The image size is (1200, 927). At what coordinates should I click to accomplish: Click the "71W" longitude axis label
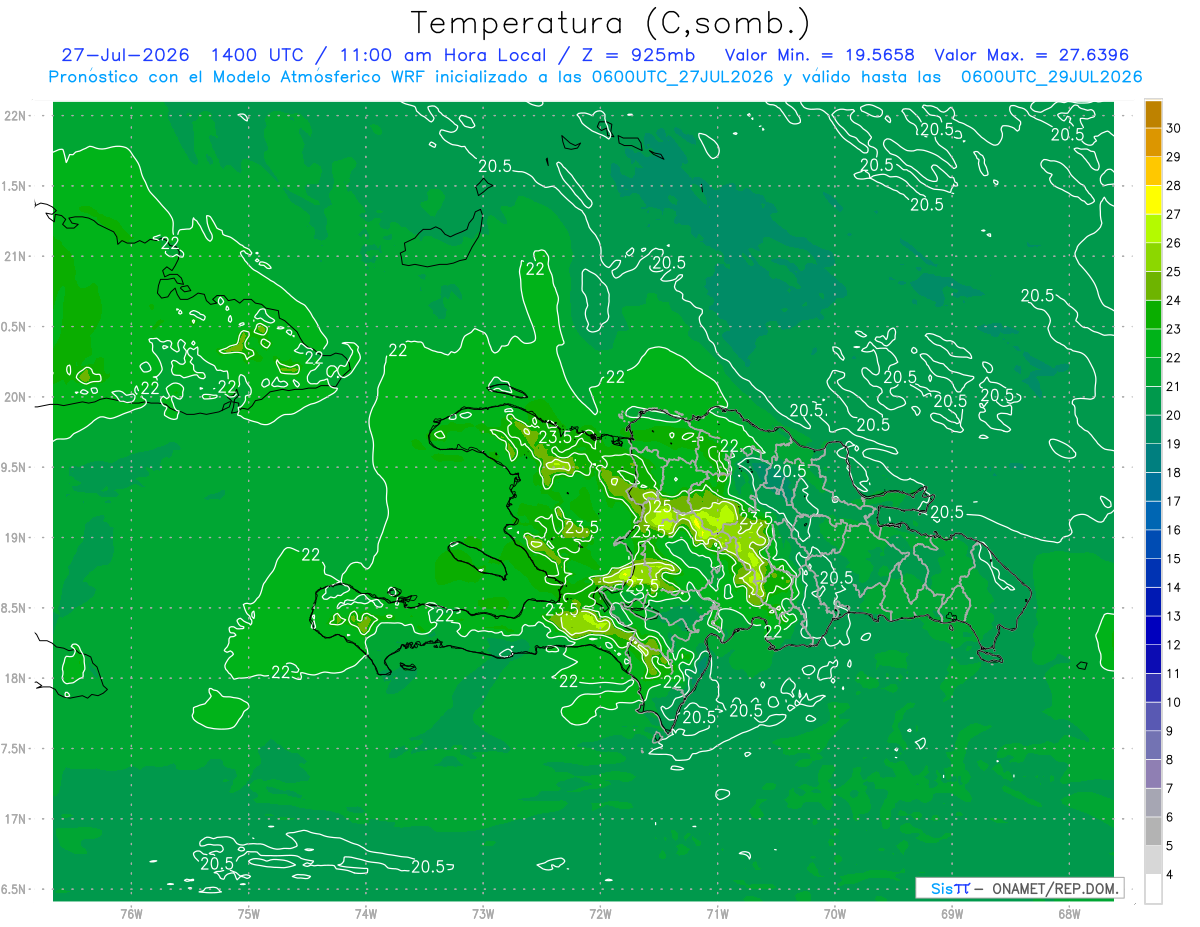tap(717, 914)
